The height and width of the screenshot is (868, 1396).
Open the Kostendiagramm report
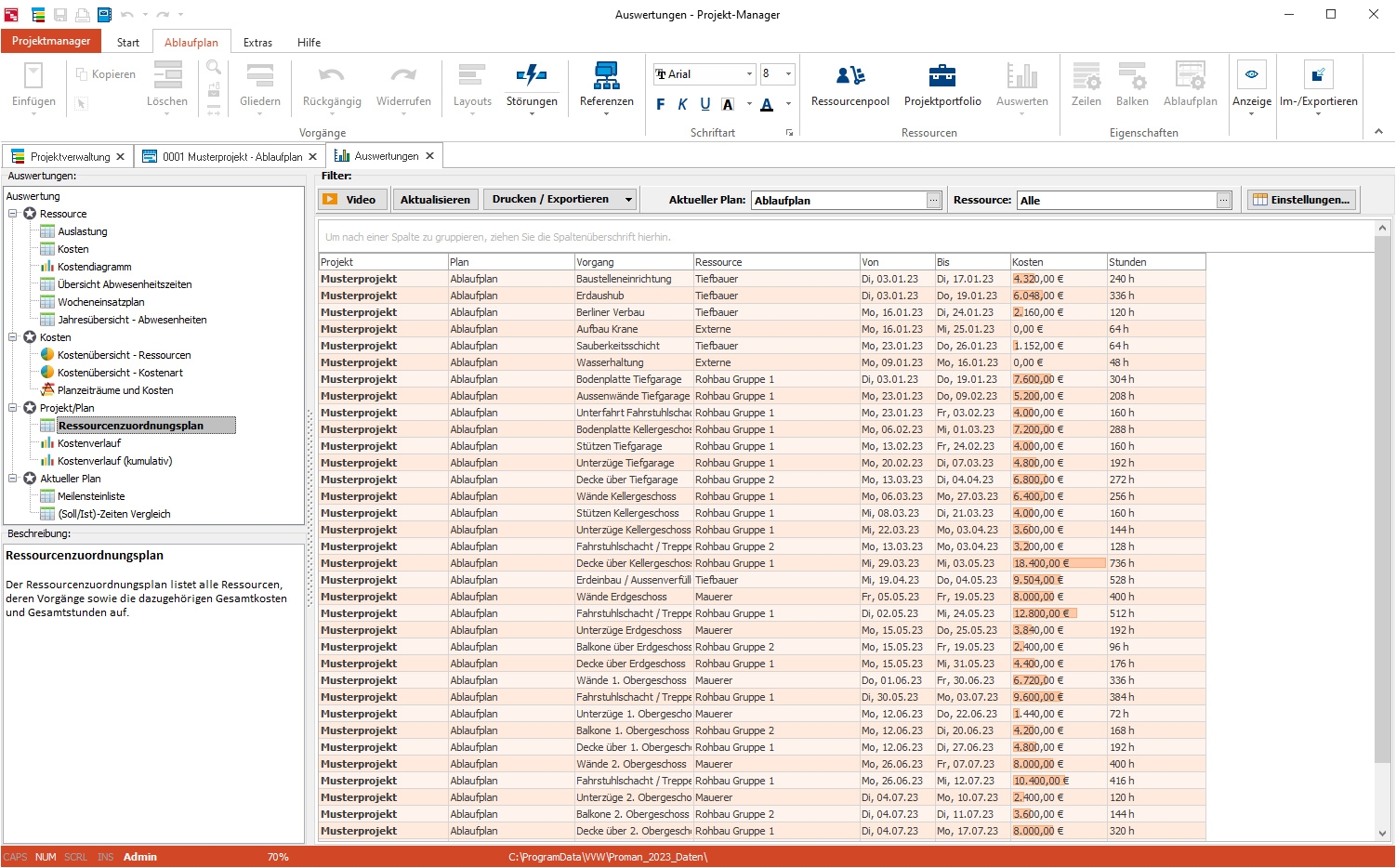click(x=94, y=267)
